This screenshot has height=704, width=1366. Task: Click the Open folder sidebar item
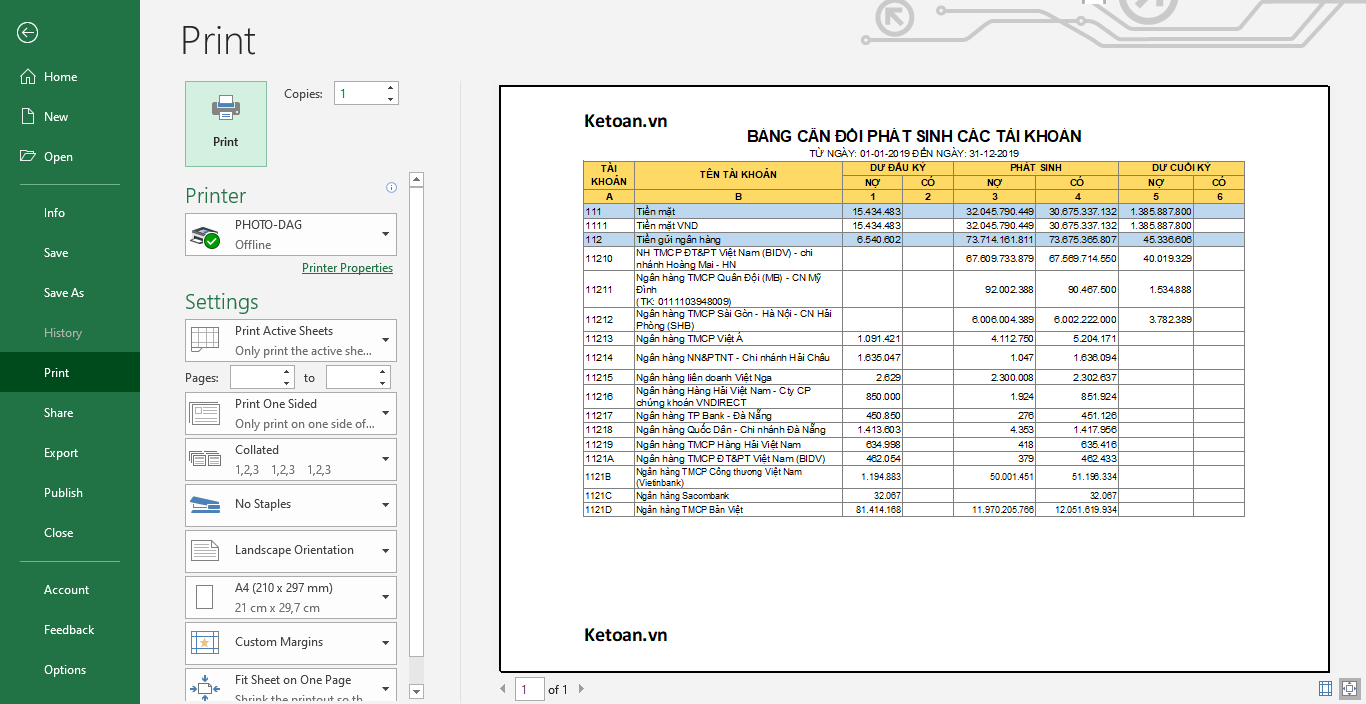58,157
